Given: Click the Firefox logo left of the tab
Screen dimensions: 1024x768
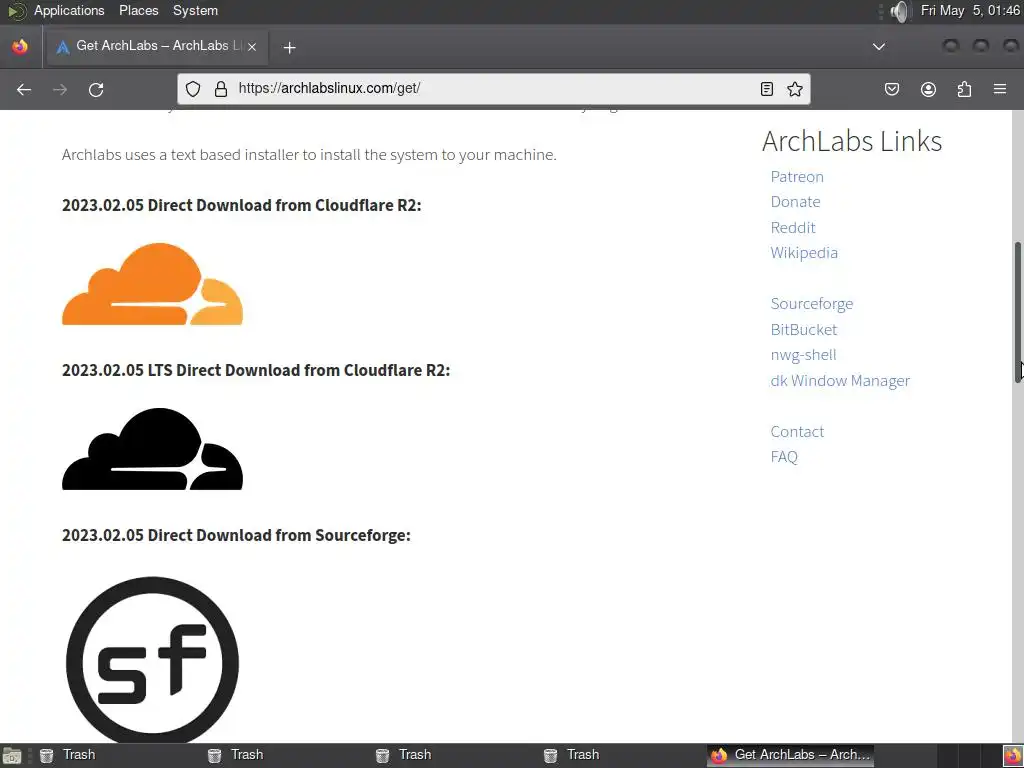Looking at the screenshot, I should (20, 46).
